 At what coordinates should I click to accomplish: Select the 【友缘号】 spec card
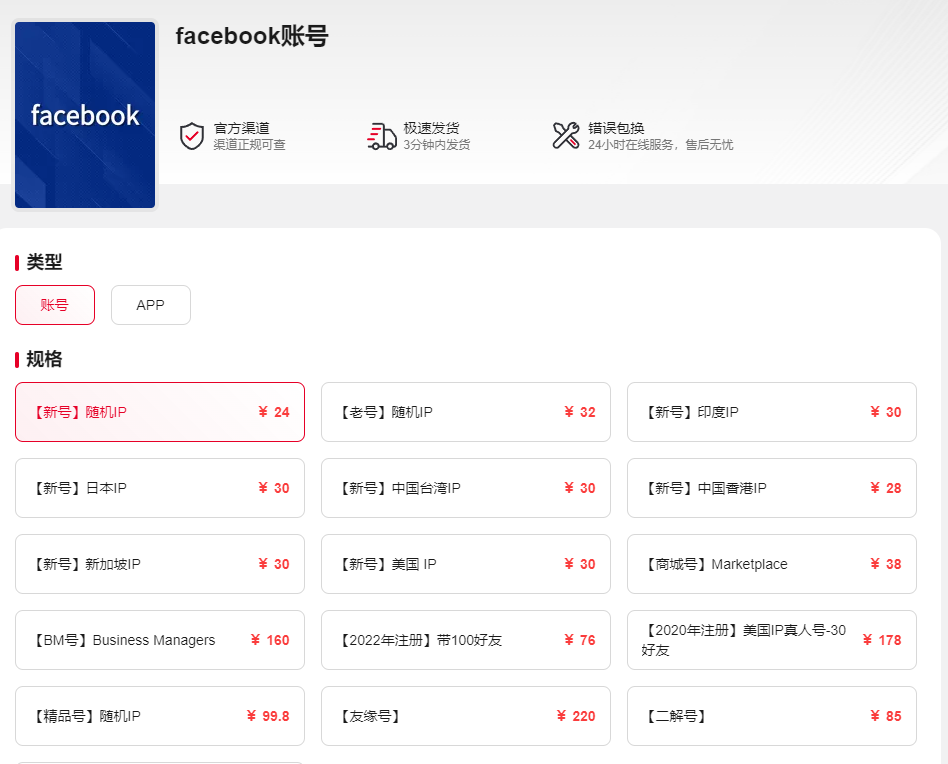click(x=466, y=716)
